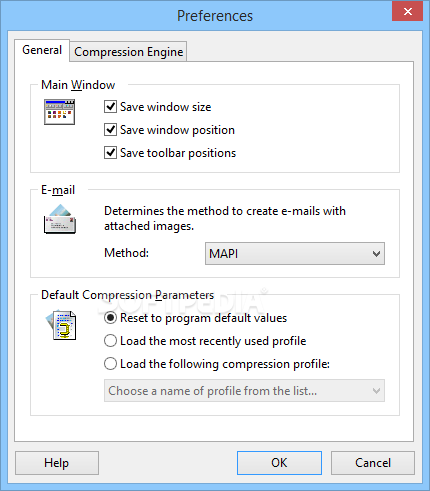
Task: Expand the profile name dropdown list
Action: pyautogui.click(x=244, y=391)
